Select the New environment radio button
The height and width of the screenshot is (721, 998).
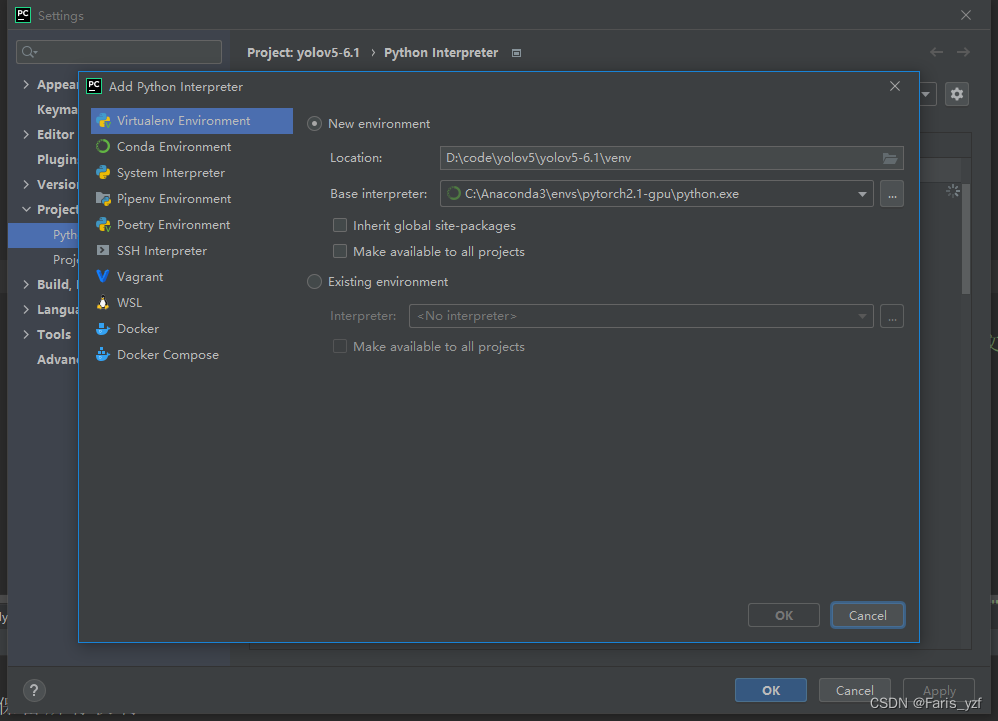tap(314, 123)
